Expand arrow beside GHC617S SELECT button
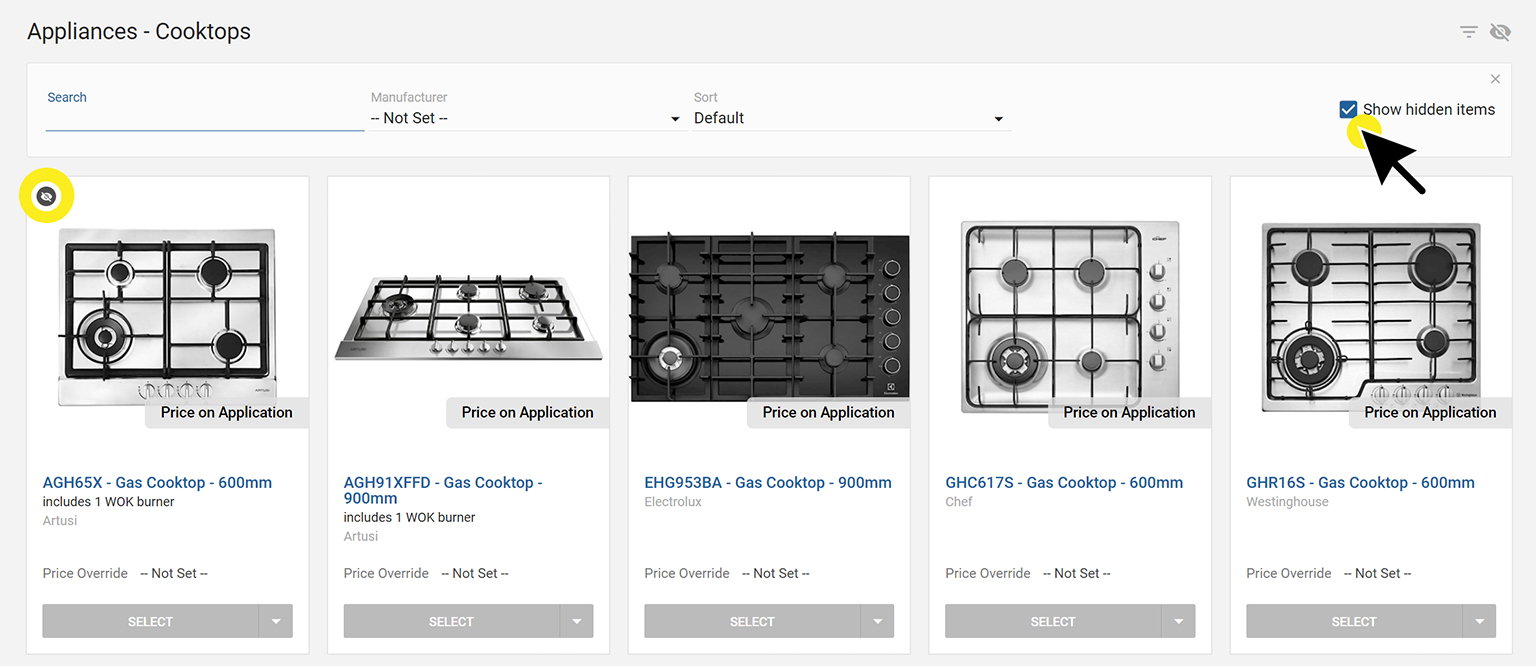This screenshot has width=1536, height=667. 1179,621
